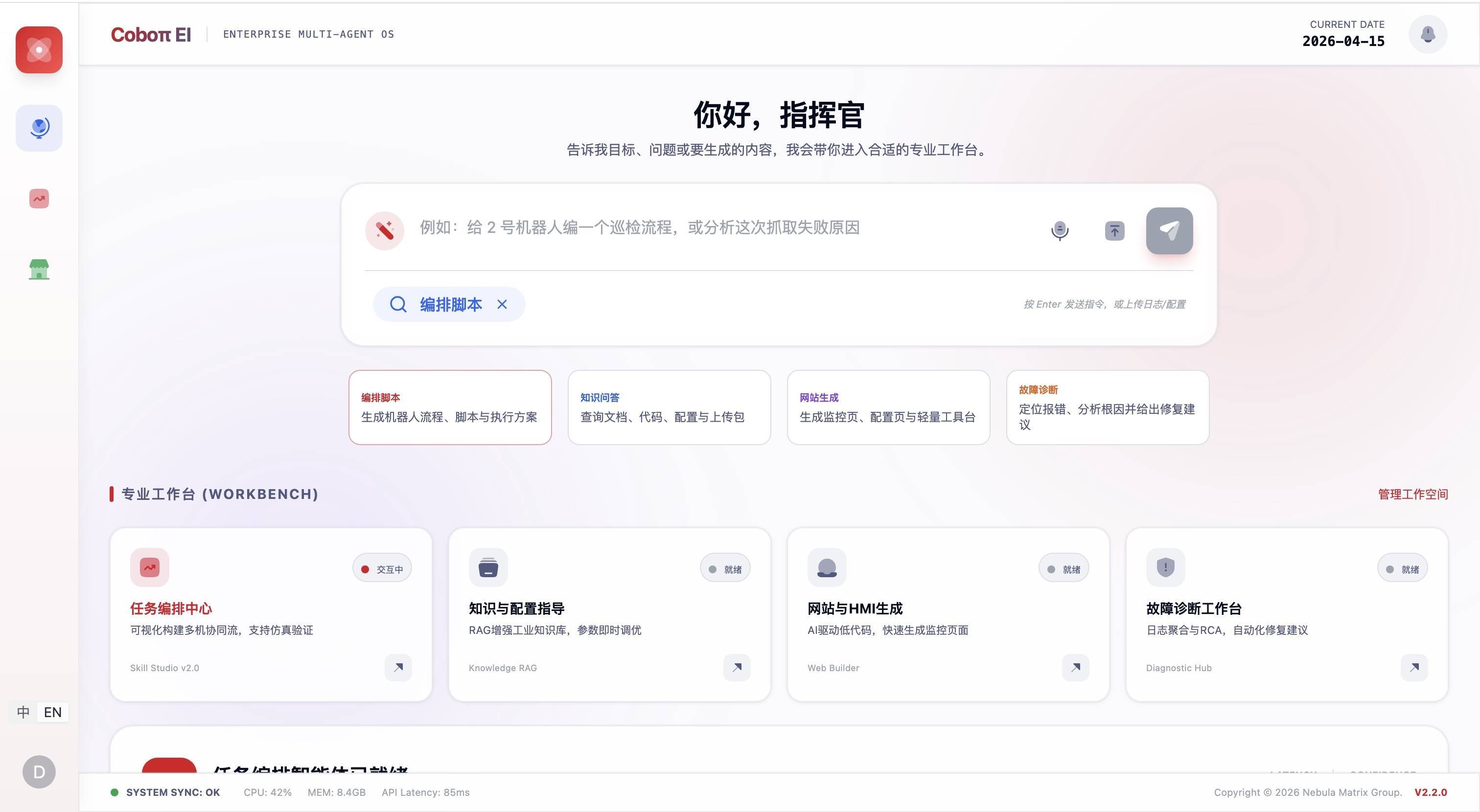Screen dimensions: 1480x812
Task: Click the upload file icon
Action: pos(1114,231)
